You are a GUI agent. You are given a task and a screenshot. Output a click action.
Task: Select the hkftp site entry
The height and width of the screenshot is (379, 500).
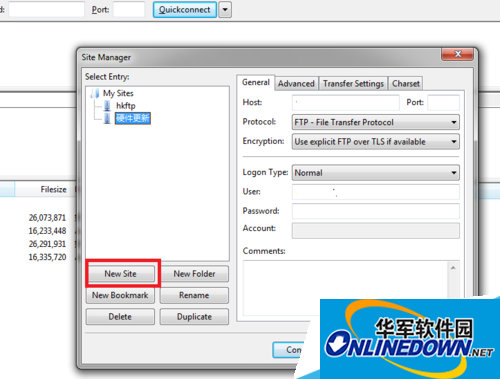pos(126,106)
